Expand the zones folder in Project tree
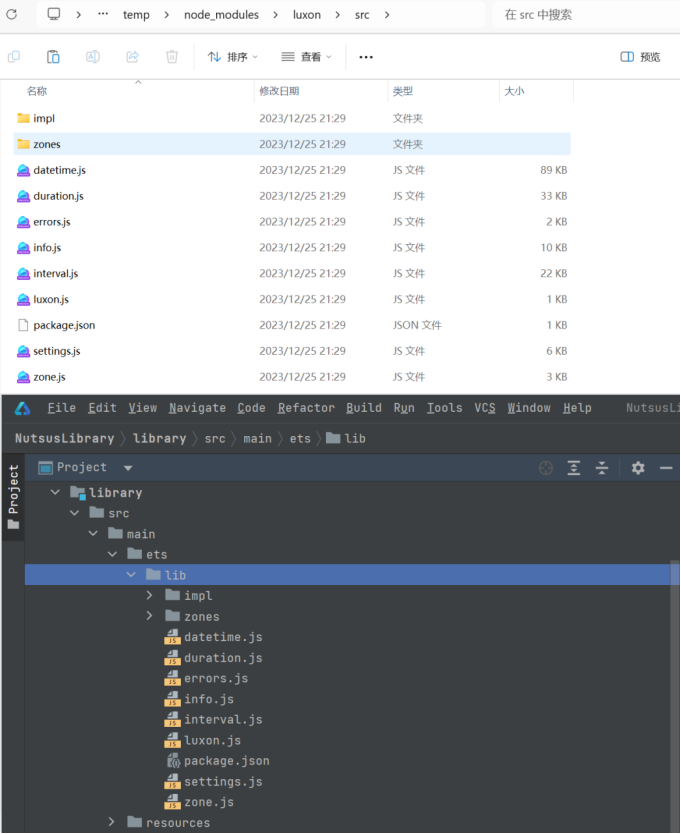Image resolution: width=681 pixels, height=834 pixels. (150, 616)
